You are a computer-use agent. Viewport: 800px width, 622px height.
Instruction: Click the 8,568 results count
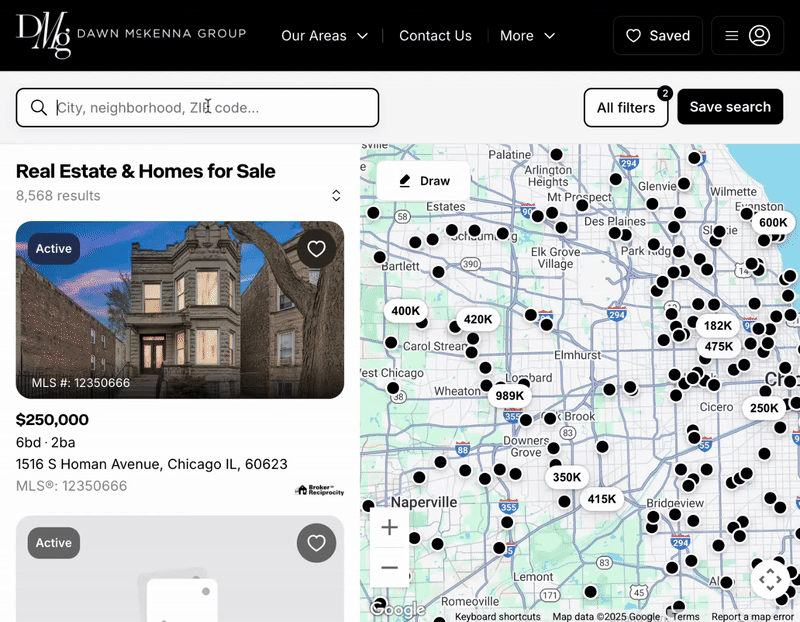[x=58, y=195]
